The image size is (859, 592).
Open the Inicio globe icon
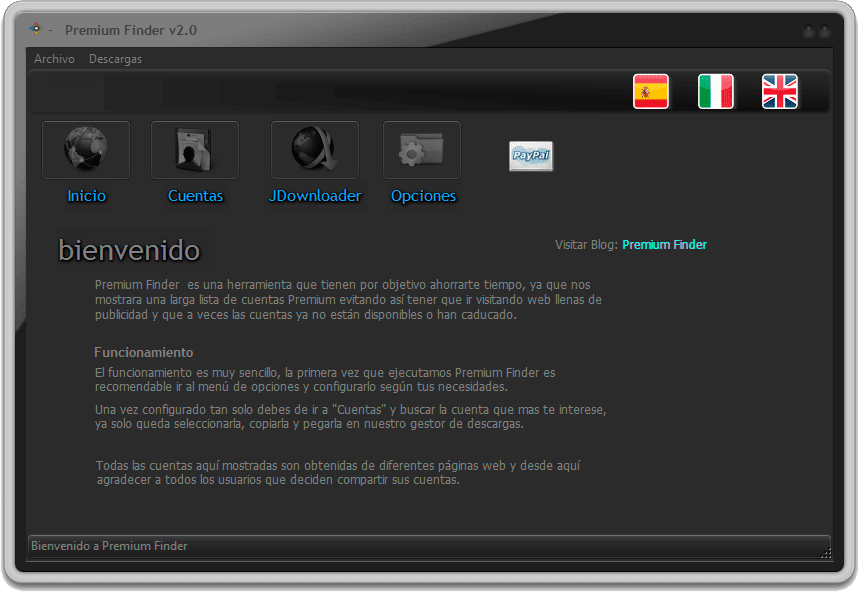coord(86,150)
